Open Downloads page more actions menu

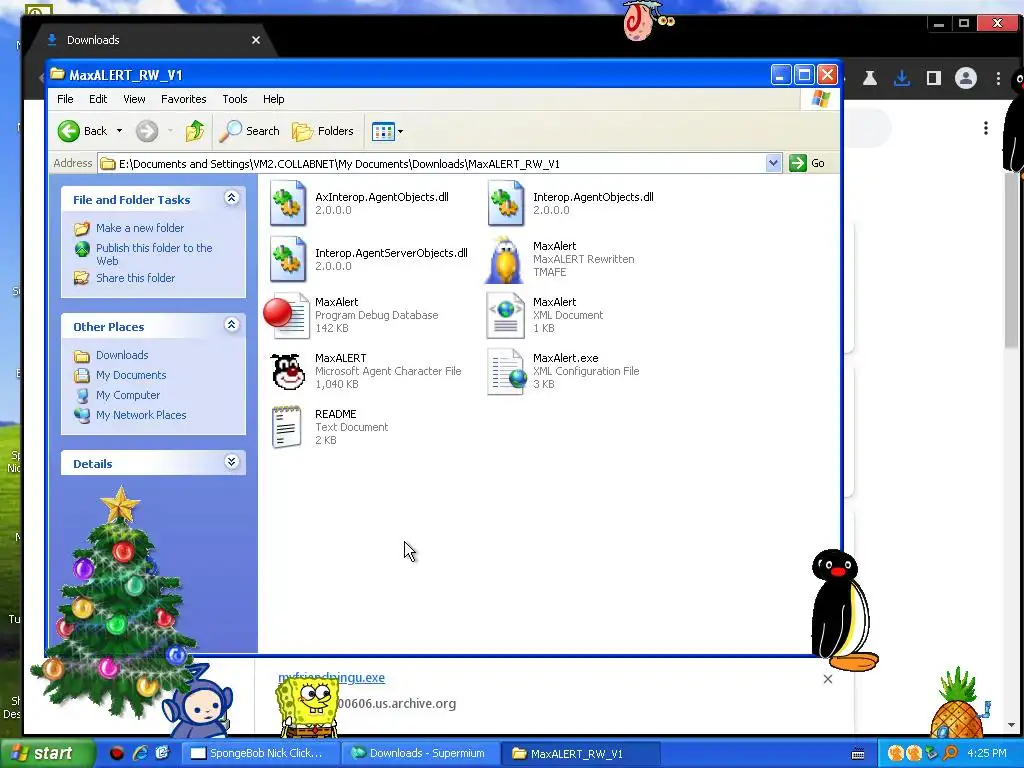pyautogui.click(x=985, y=128)
